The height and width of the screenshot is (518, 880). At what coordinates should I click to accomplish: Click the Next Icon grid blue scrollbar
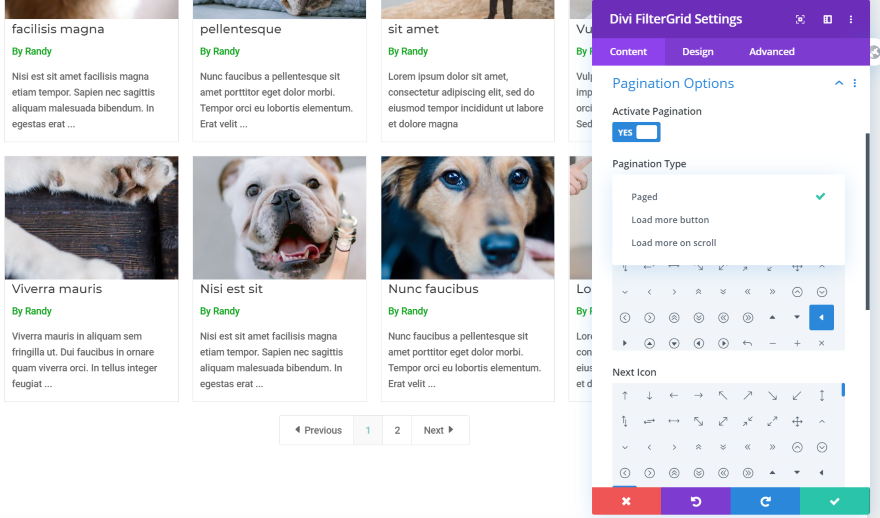coord(843,389)
